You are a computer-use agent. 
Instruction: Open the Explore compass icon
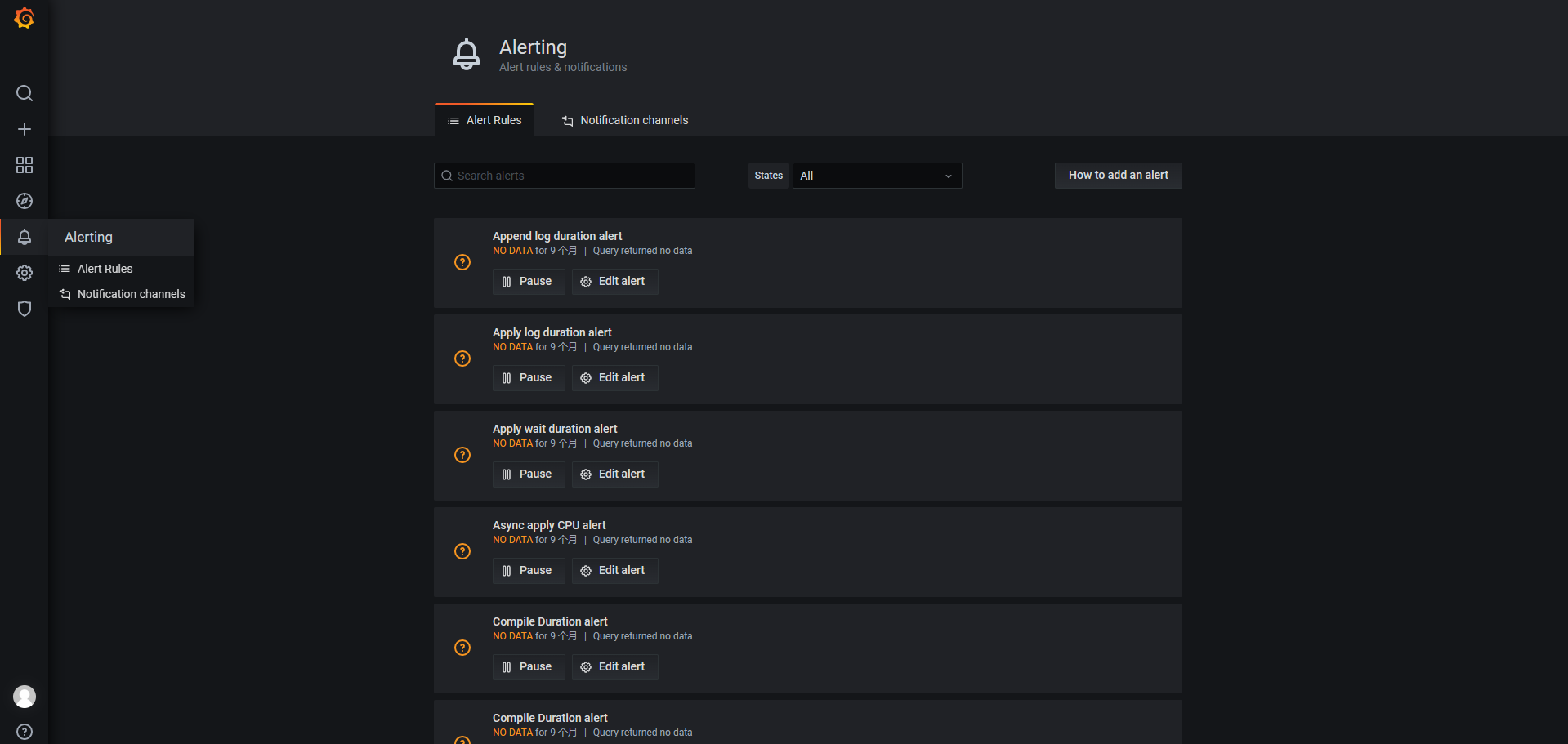tap(25, 201)
